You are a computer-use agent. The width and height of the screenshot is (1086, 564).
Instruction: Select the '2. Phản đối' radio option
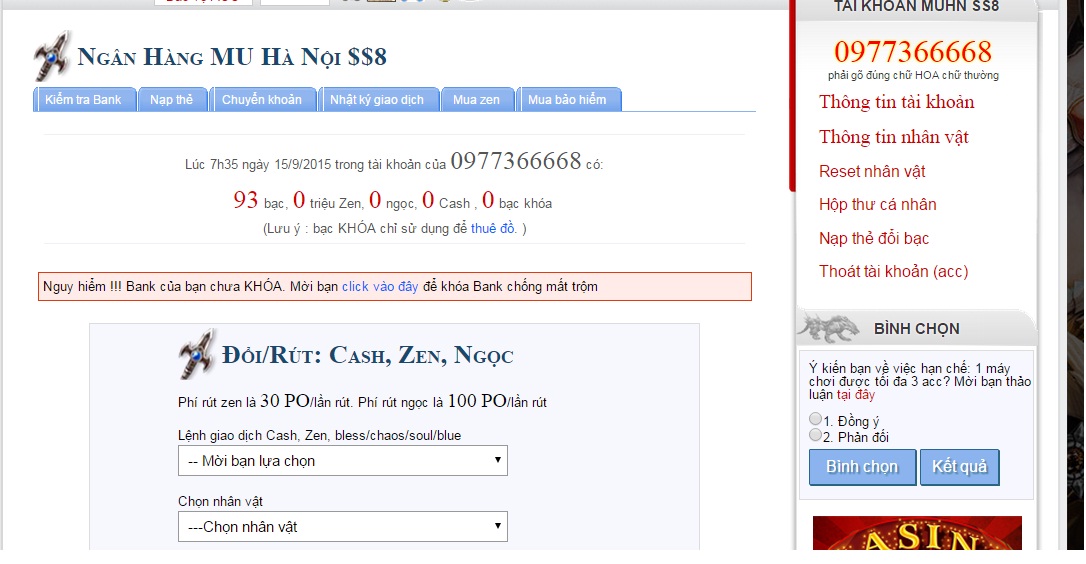click(815, 435)
